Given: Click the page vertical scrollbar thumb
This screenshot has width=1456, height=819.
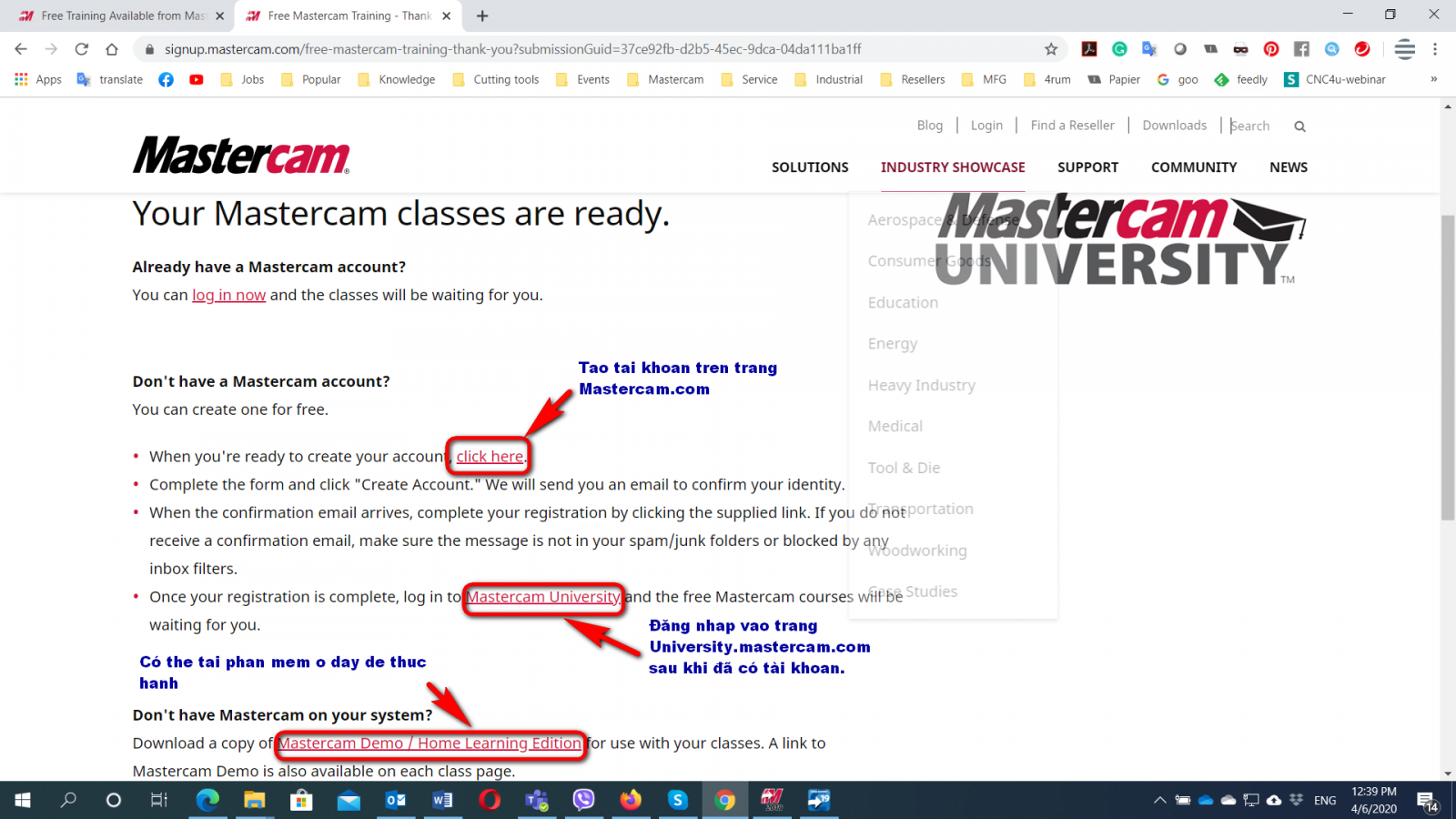Looking at the screenshot, I should pos(1448,367).
